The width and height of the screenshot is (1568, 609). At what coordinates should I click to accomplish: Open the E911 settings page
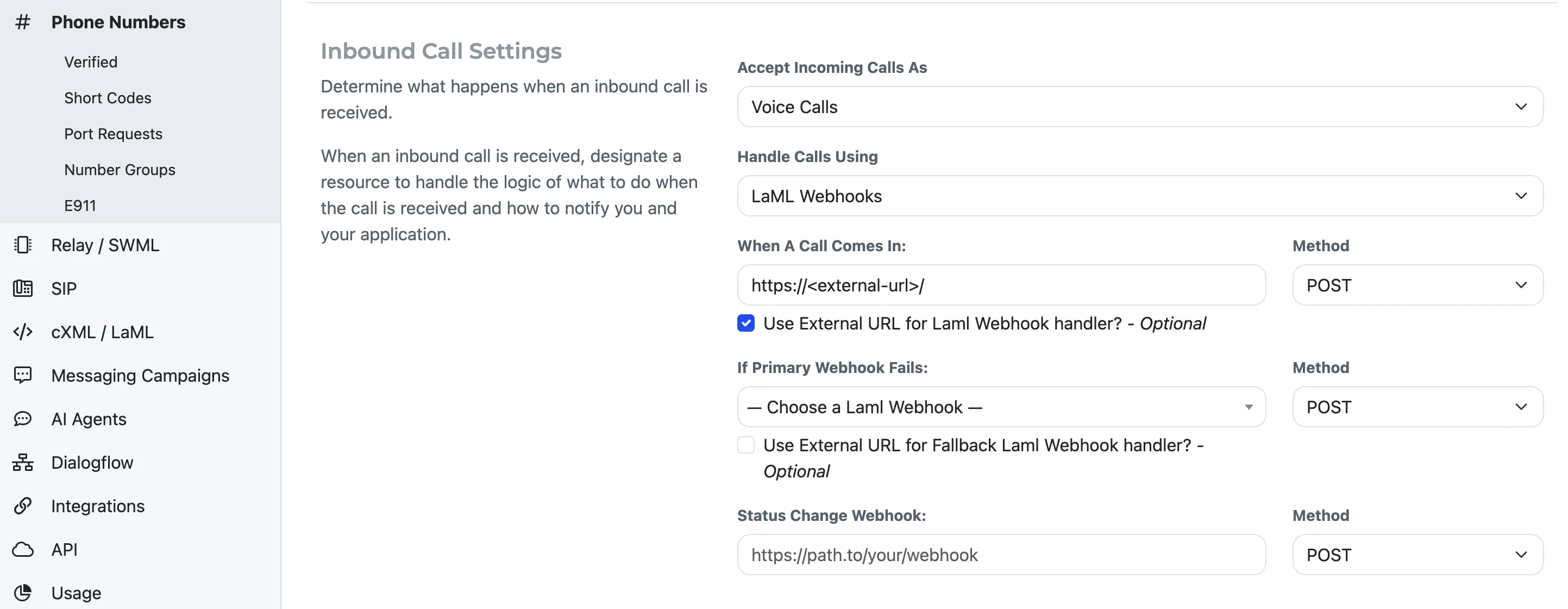79,205
